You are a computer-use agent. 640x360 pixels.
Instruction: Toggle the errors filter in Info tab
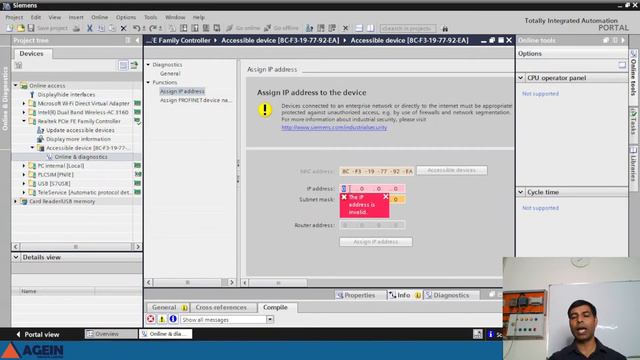(x=151, y=319)
